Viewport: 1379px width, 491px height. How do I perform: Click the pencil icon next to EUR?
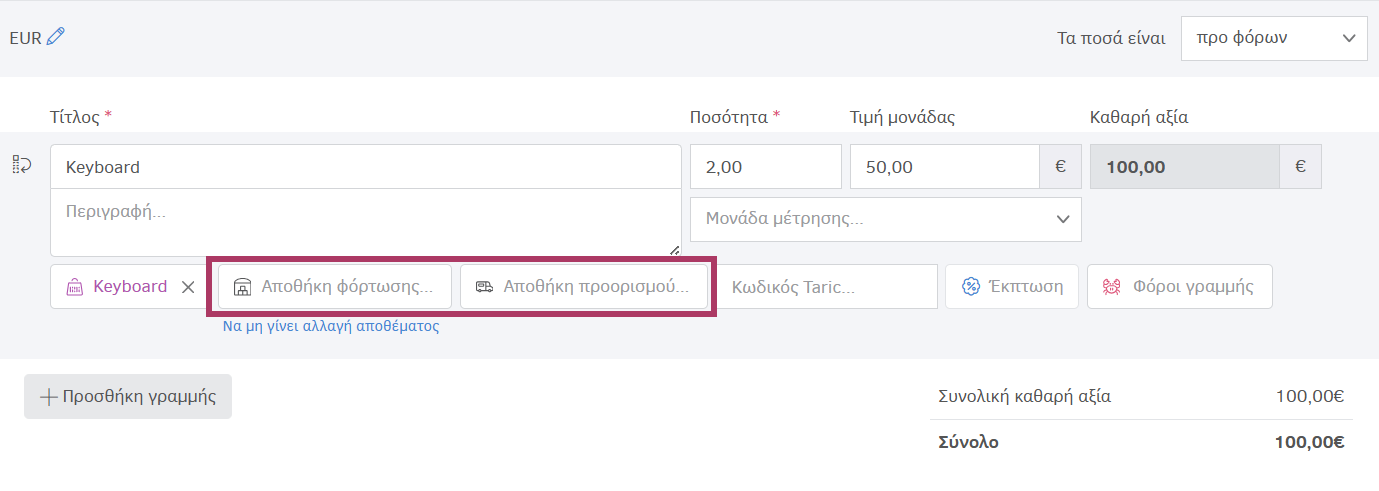tap(56, 37)
